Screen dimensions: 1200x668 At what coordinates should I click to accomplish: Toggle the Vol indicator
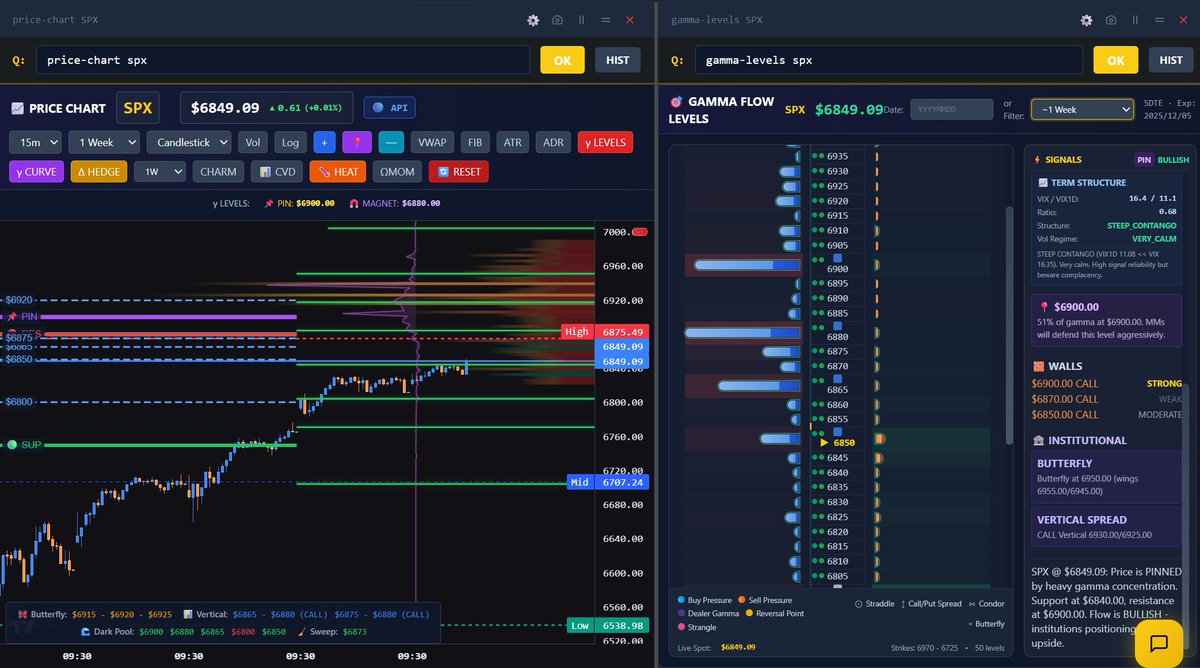(x=252, y=143)
